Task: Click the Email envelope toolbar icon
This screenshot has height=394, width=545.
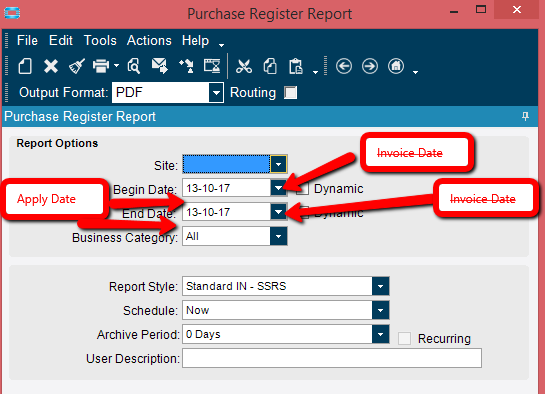Action: pos(160,66)
